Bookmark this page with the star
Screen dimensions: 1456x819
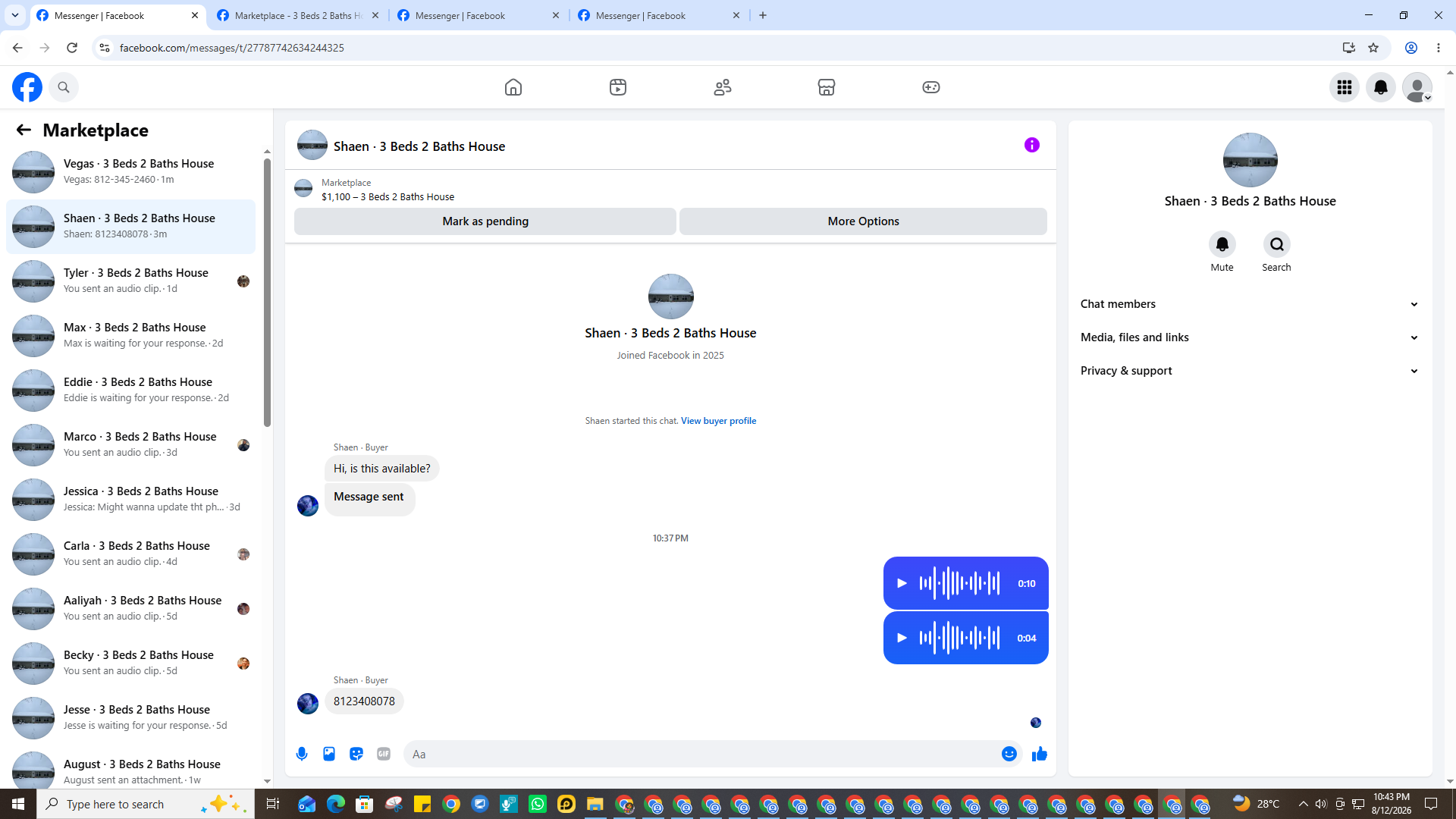[1373, 48]
